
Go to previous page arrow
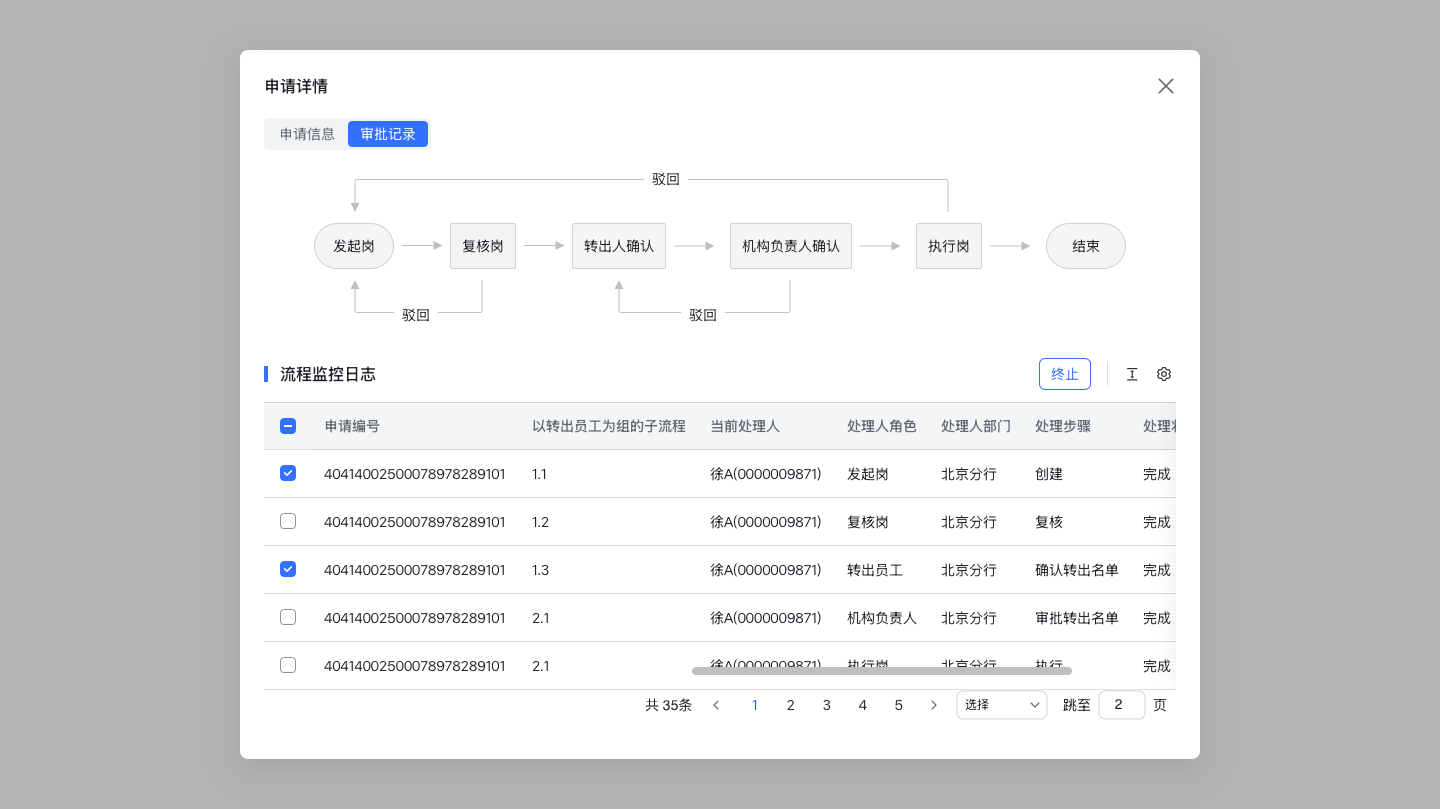[x=716, y=705]
